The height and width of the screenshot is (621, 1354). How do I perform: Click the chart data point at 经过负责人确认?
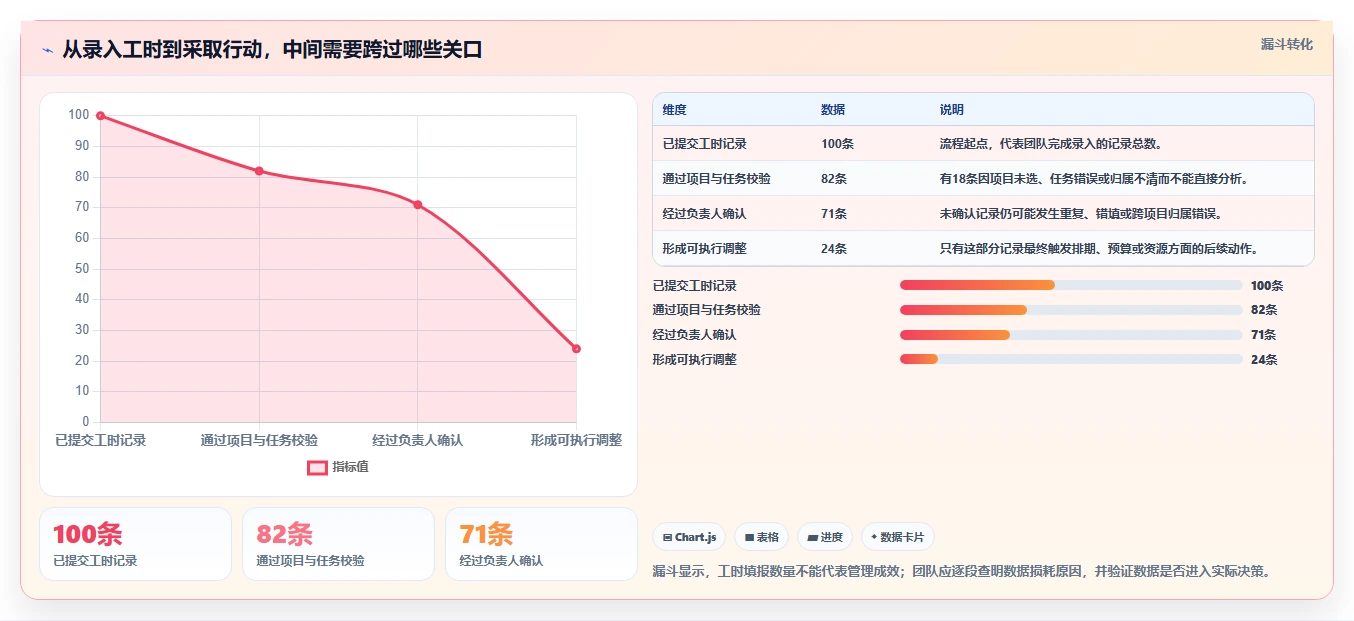coord(417,205)
